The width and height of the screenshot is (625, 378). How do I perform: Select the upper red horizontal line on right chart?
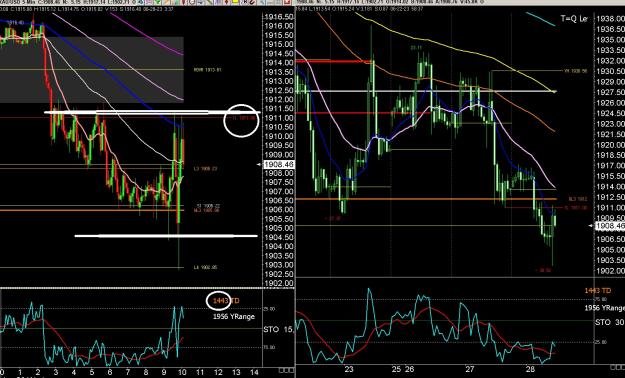(335, 61)
